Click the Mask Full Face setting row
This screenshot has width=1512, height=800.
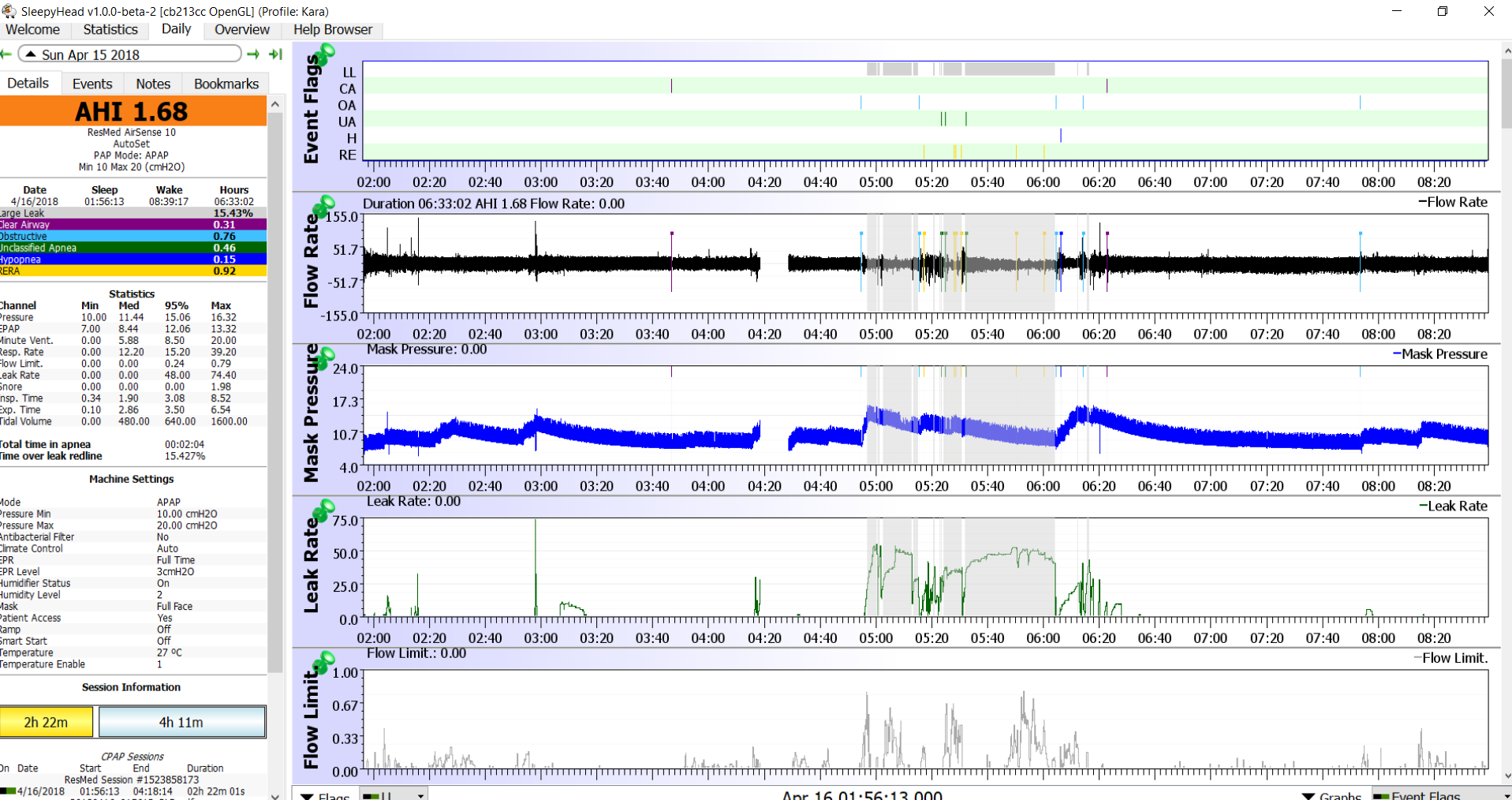coord(133,606)
